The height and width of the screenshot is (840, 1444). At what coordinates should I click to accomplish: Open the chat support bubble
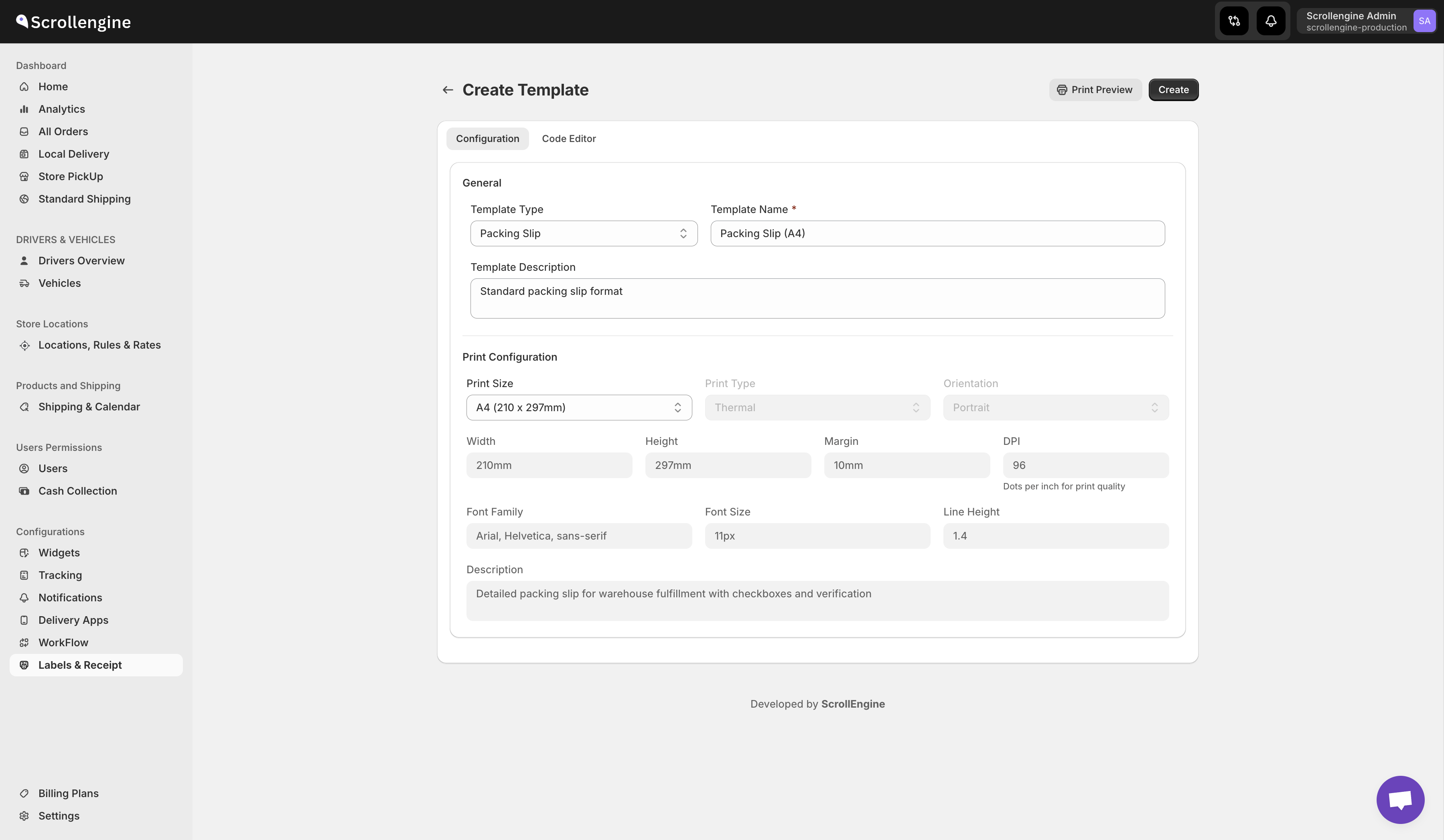tap(1400, 799)
